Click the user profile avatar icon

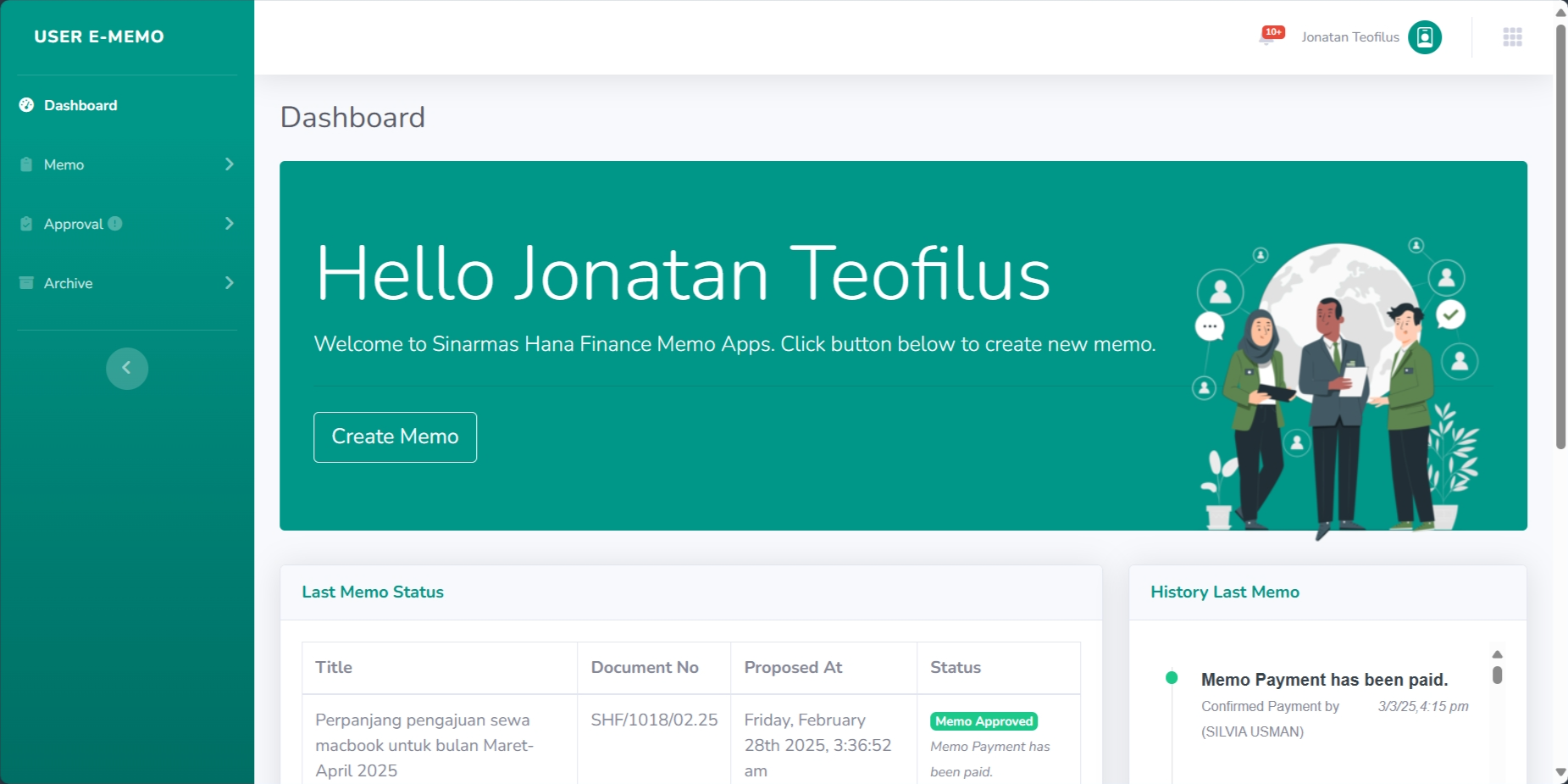[1424, 37]
